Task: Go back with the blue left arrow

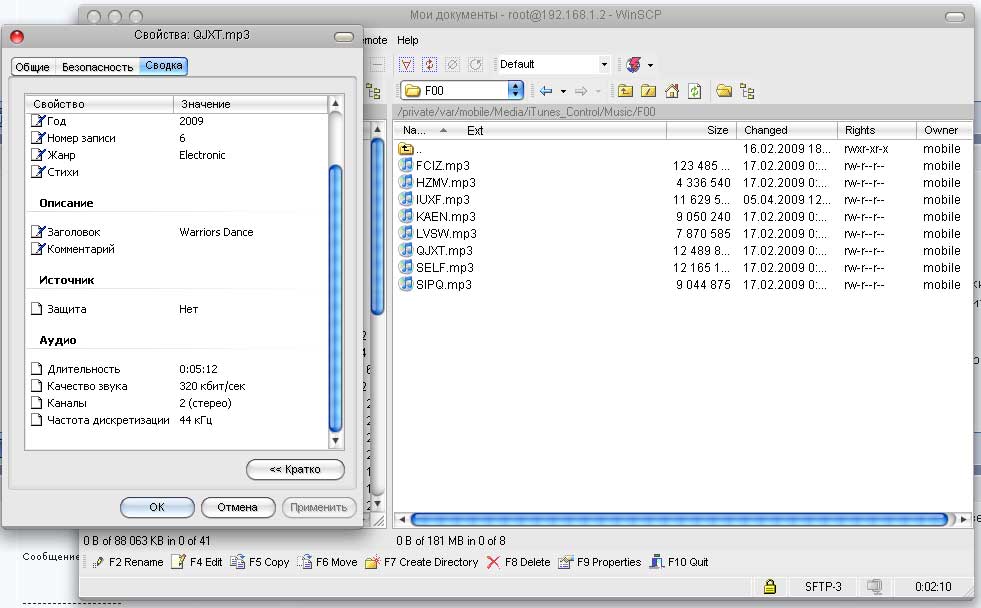Action: click(x=546, y=91)
